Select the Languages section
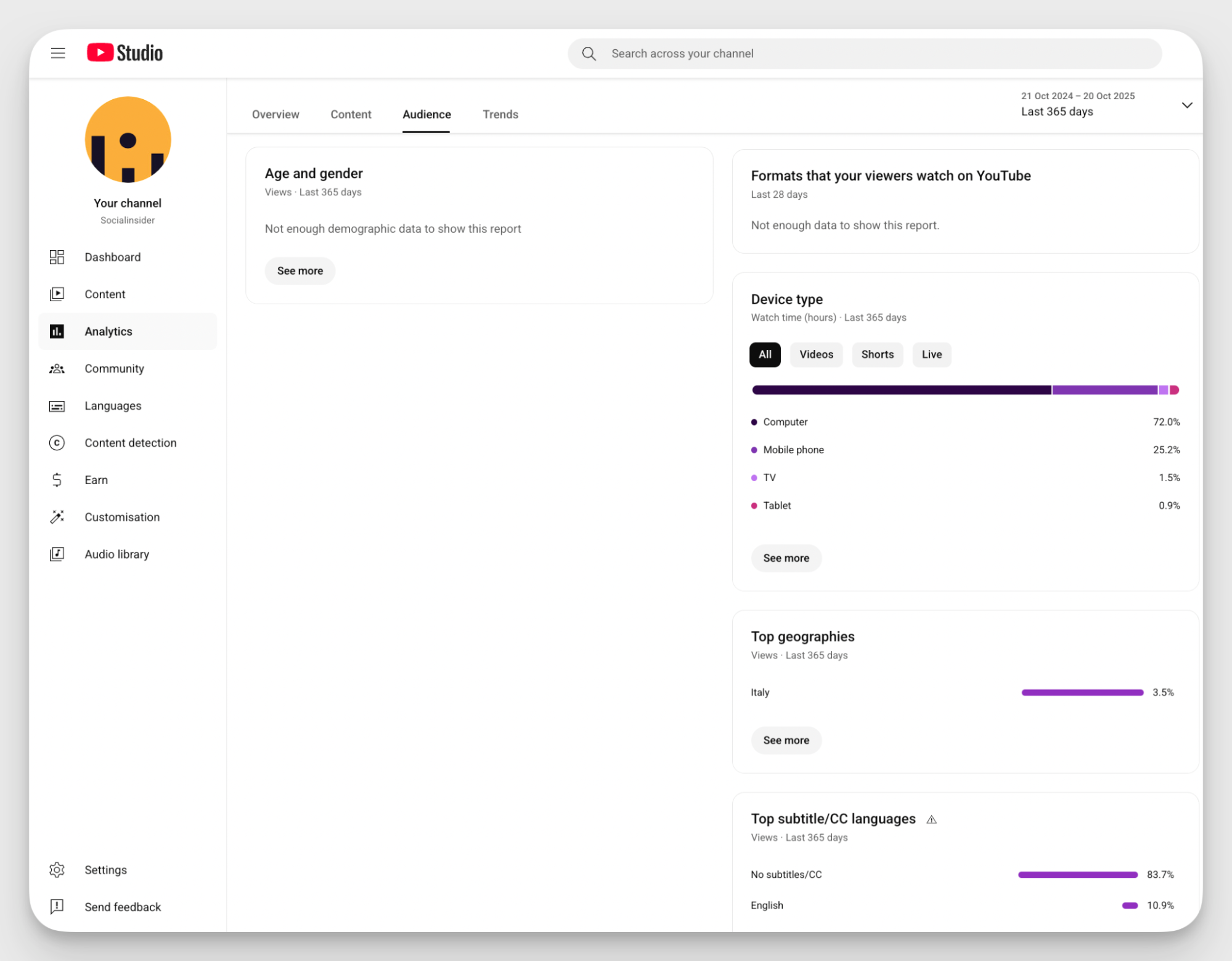Viewport: 1232px width, 961px height. 113,405
